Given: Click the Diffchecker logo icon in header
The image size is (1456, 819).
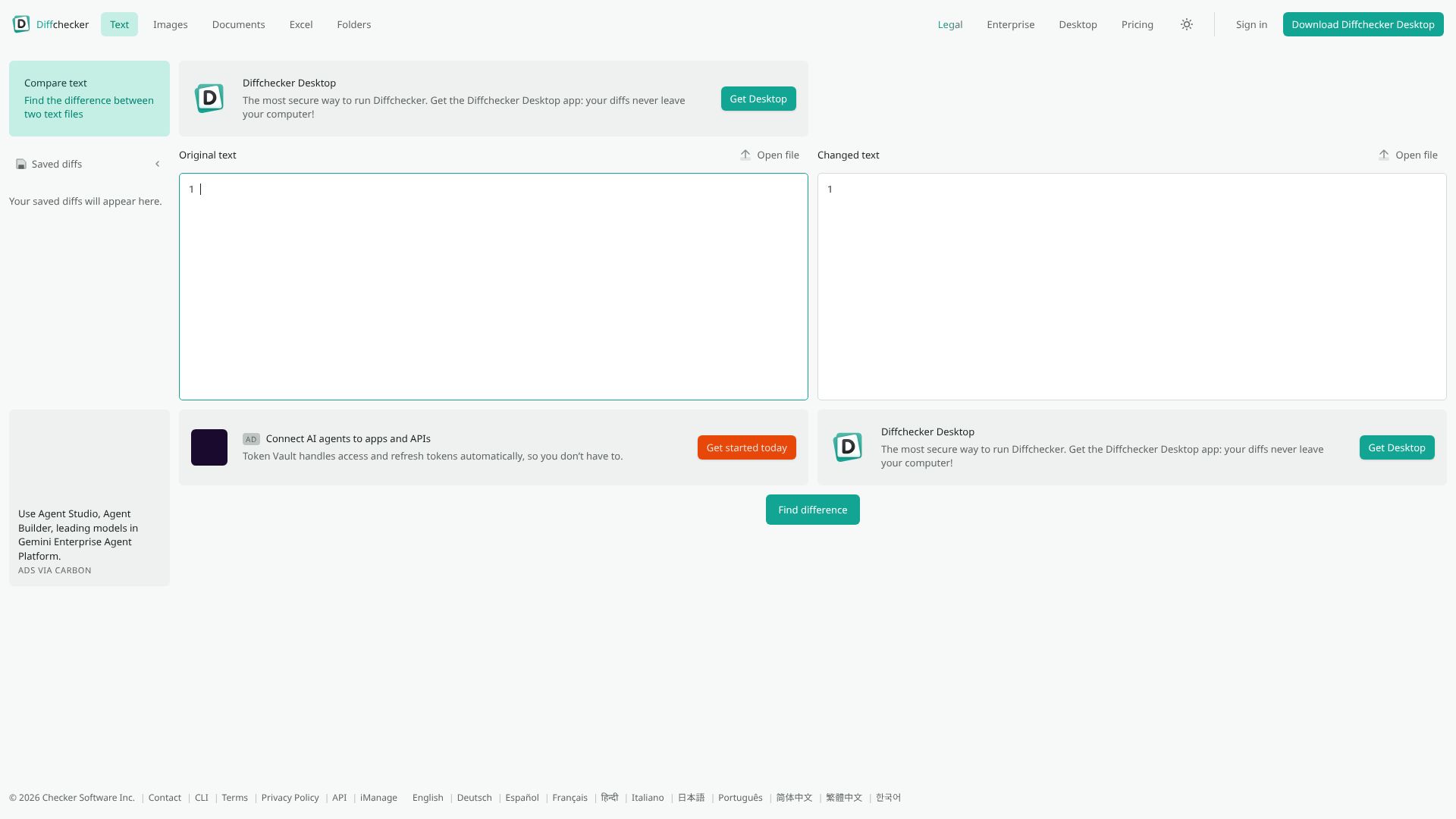Looking at the screenshot, I should [x=21, y=24].
